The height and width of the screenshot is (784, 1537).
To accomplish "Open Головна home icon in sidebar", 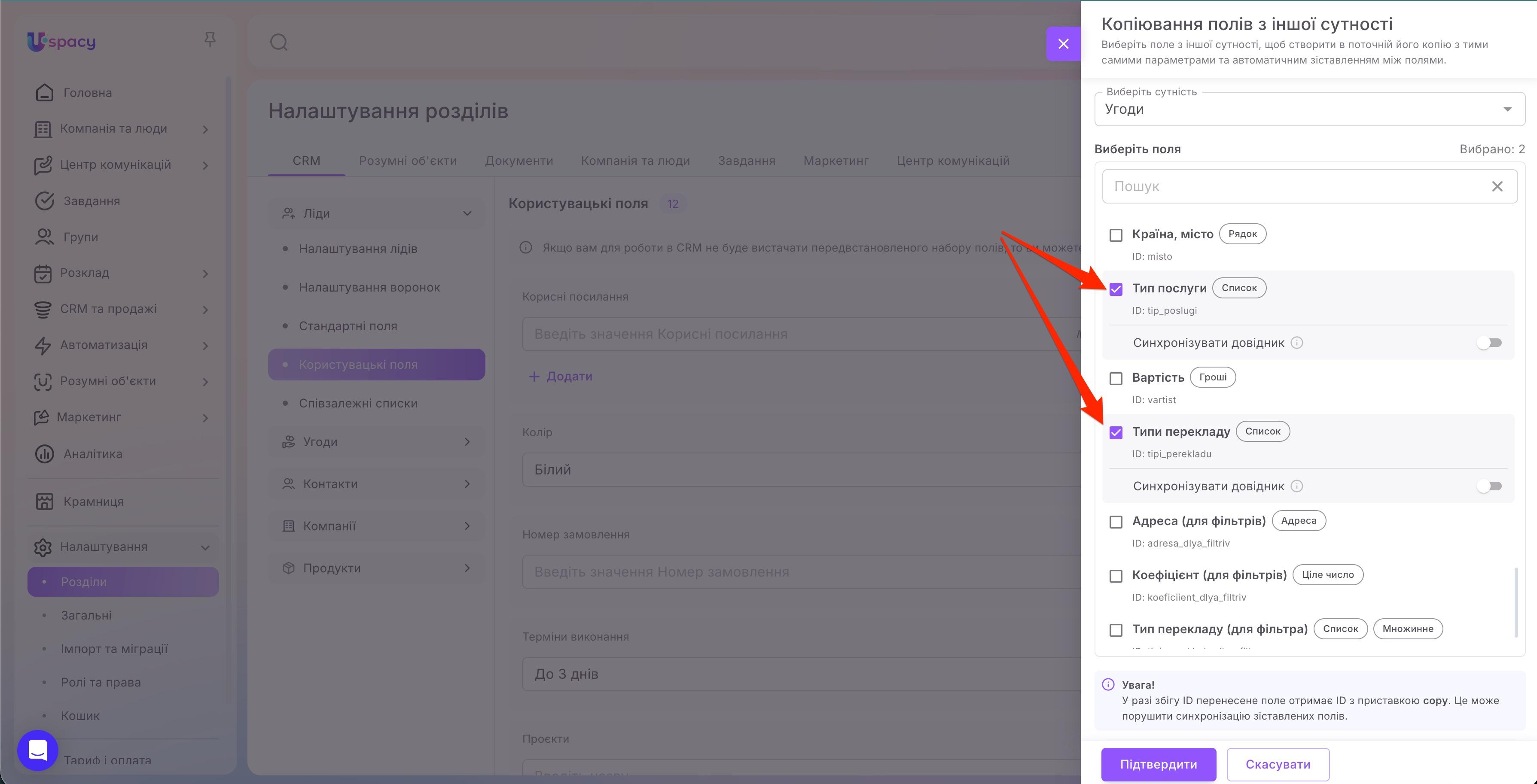I will coord(44,92).
